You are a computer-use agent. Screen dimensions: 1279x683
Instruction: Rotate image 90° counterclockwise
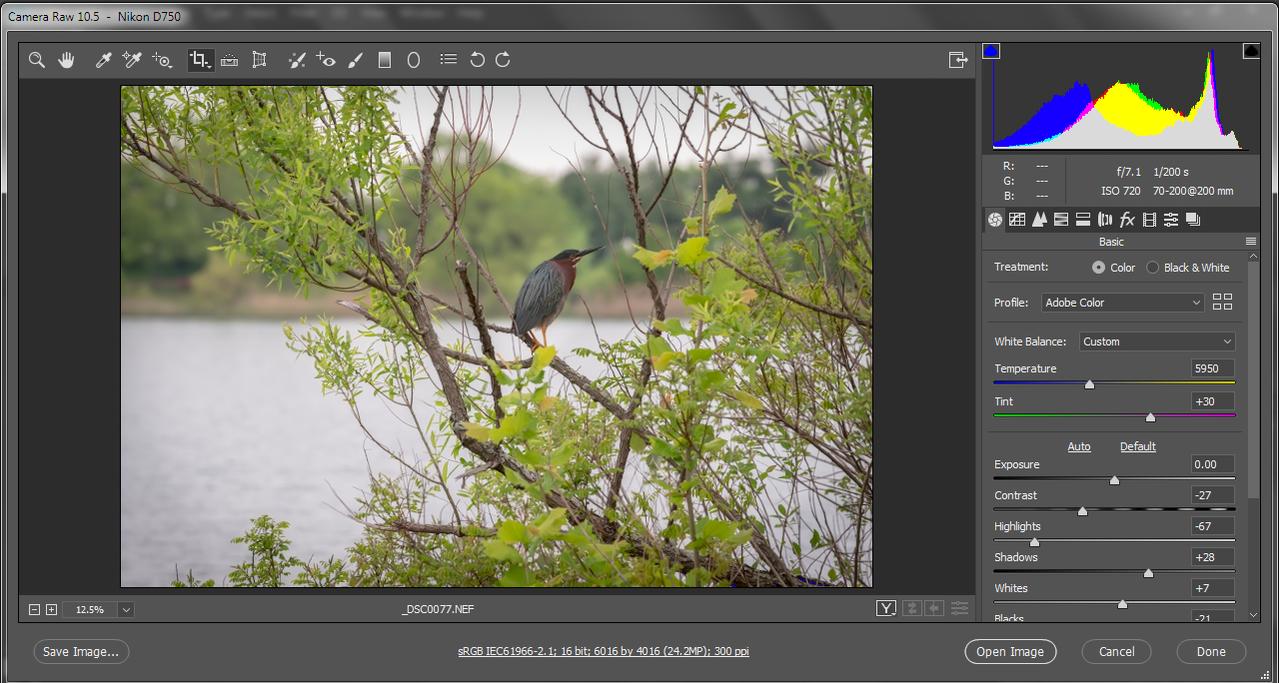477,60
